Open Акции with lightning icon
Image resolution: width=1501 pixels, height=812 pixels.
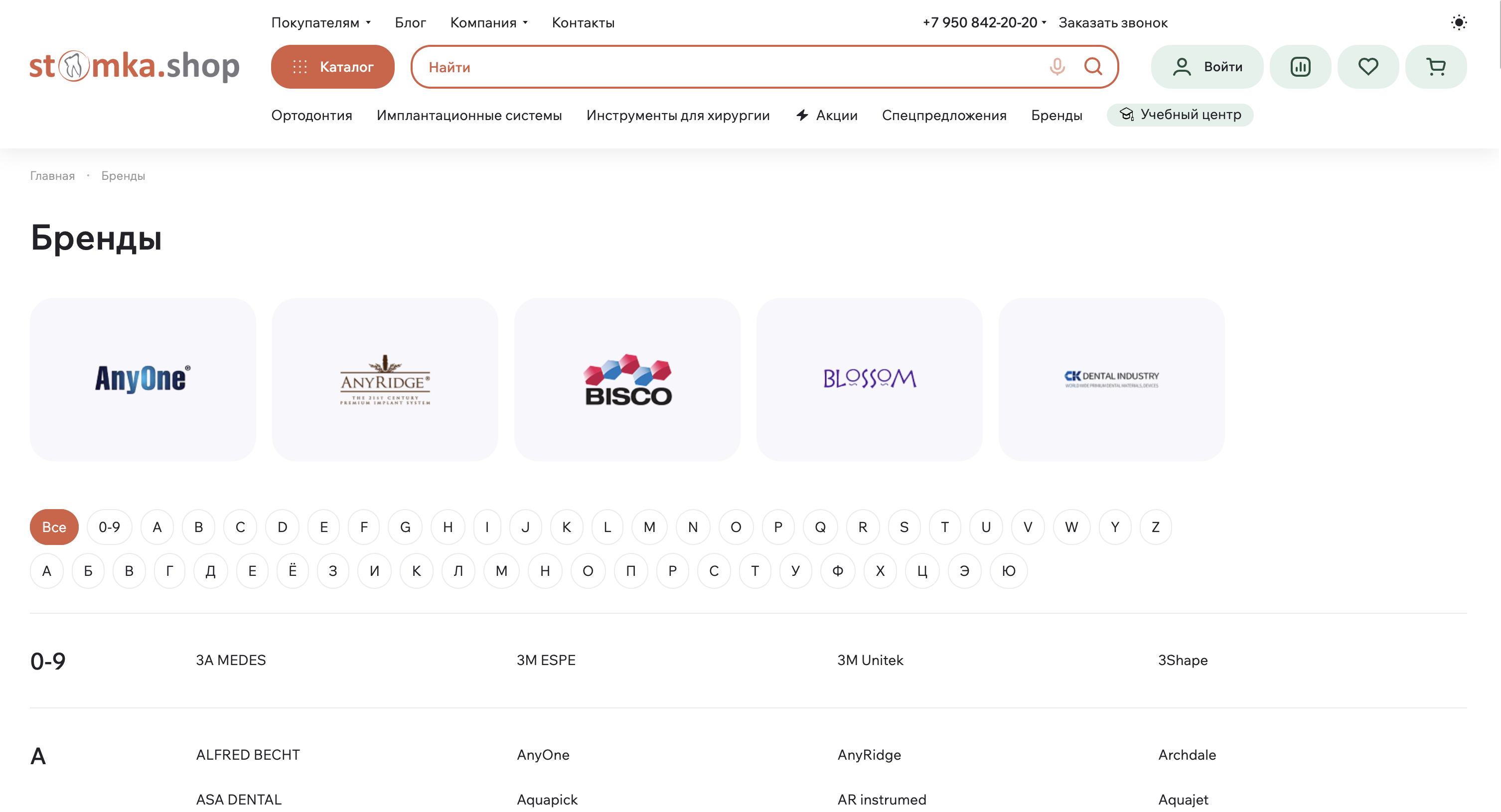coord(827,115)
